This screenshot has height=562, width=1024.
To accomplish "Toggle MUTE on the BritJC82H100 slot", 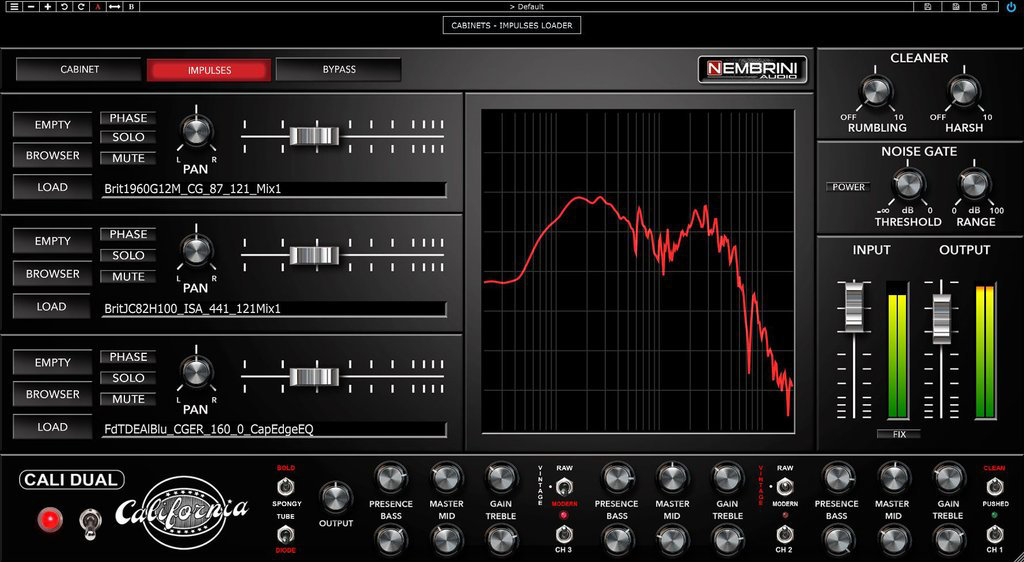I will pos(128,277).
